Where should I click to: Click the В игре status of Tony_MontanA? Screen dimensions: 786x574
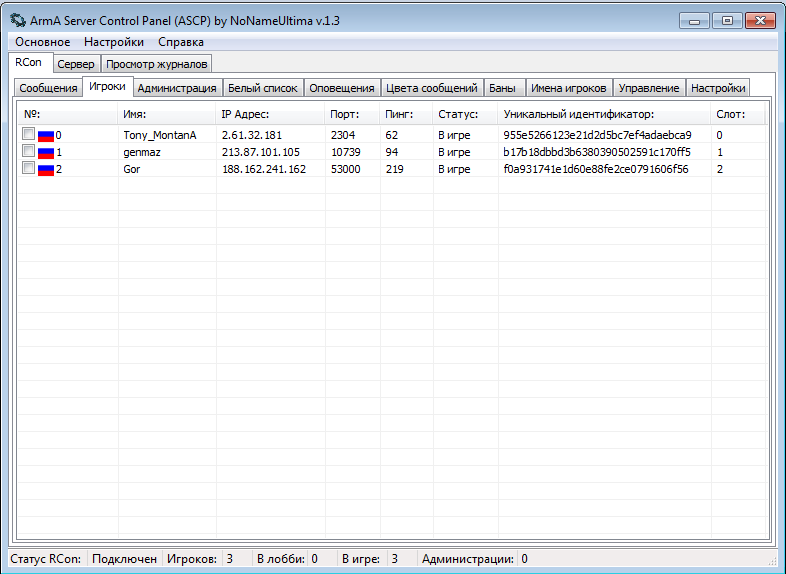tap(454, 135)
